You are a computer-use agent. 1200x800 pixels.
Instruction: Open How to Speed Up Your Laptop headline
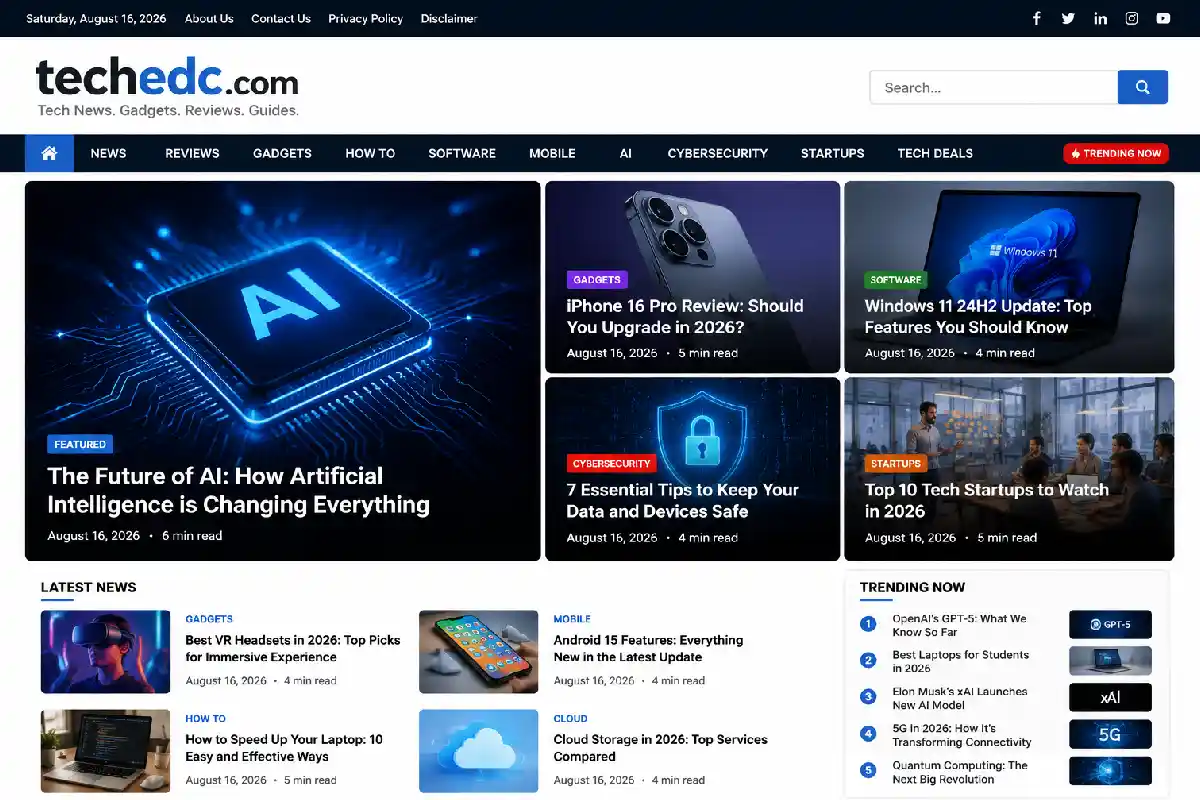click(x=284, y=748)
